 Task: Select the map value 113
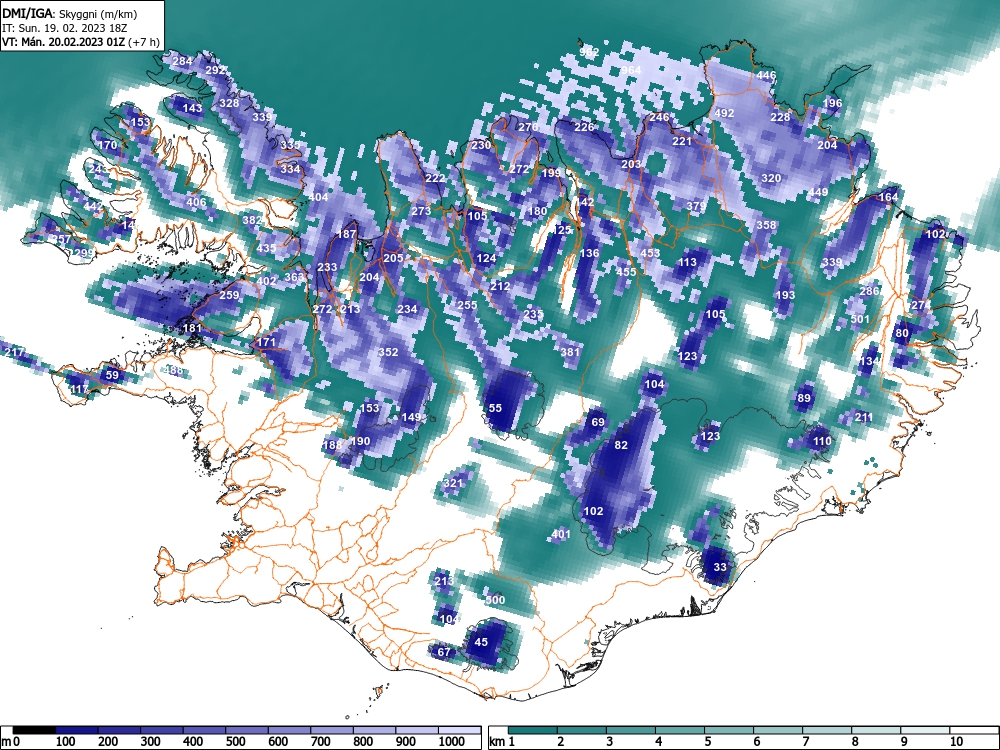click(x=687, y=262)
